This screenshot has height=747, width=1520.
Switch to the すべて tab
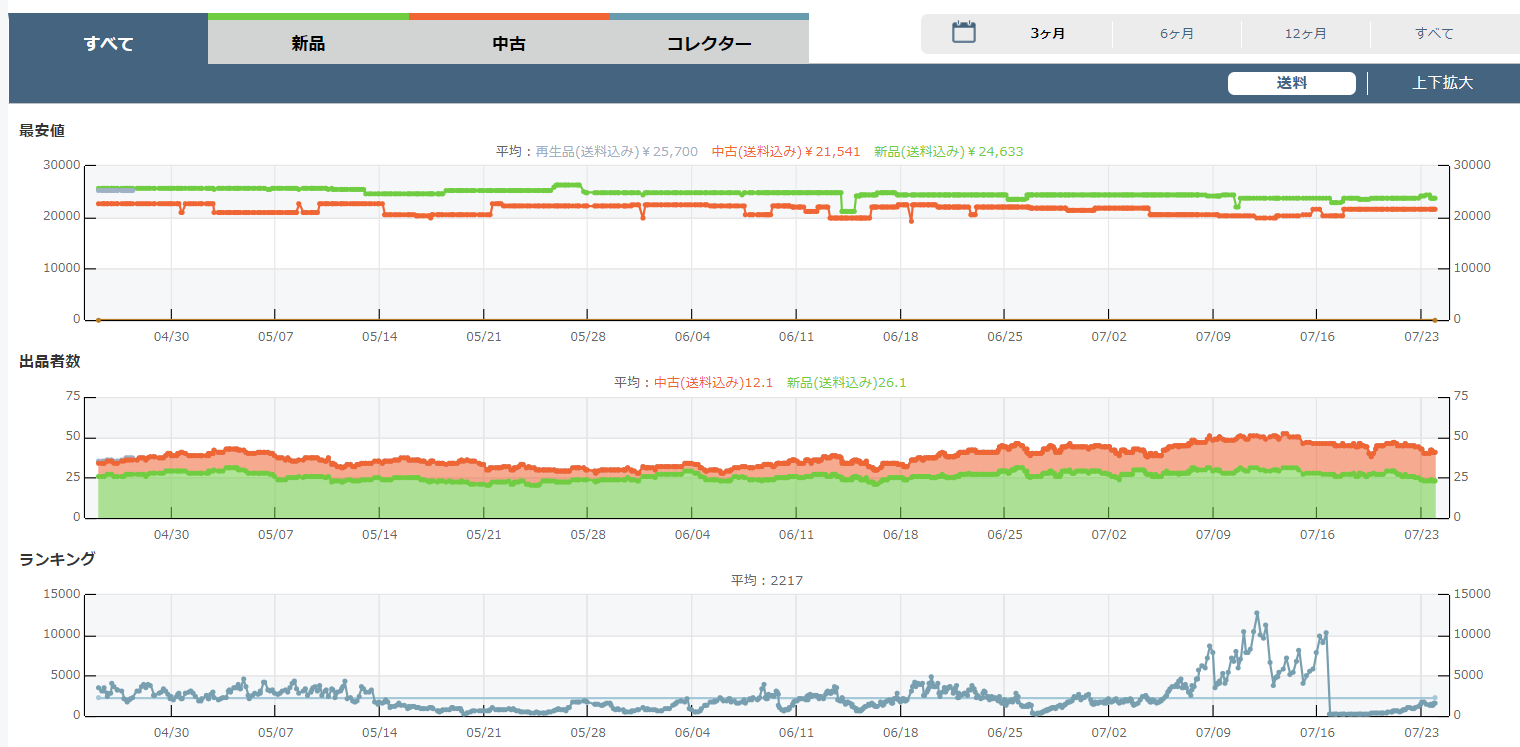point(108,43)
